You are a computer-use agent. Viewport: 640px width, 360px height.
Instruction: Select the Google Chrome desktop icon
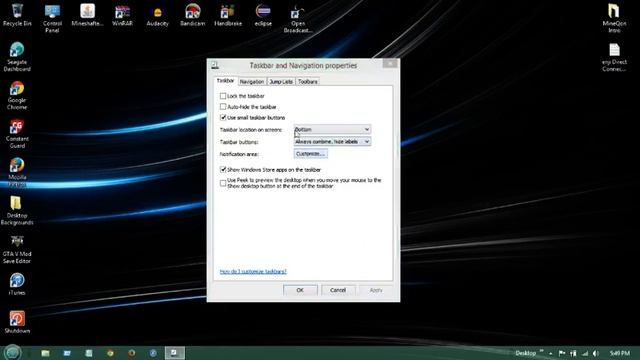click(x=17, y=95)
